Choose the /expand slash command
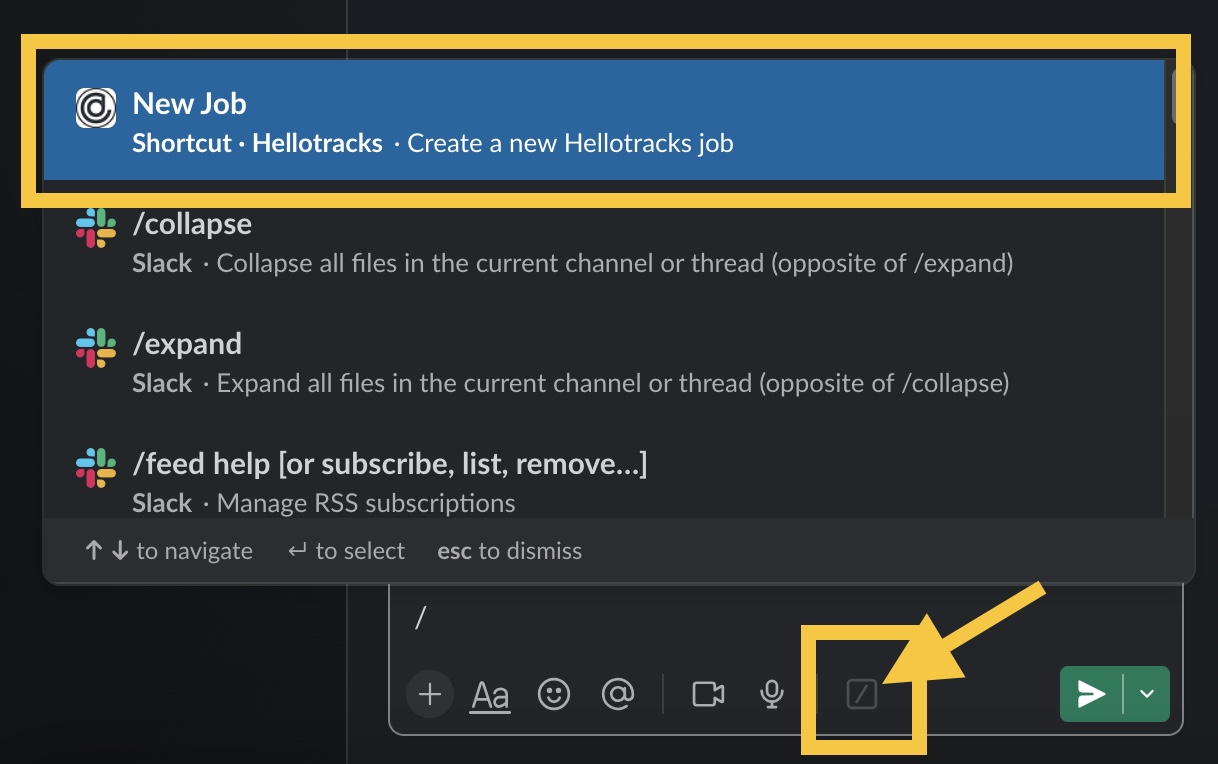This screenshot has height=764, width=1218. click(x=603, y=362)
